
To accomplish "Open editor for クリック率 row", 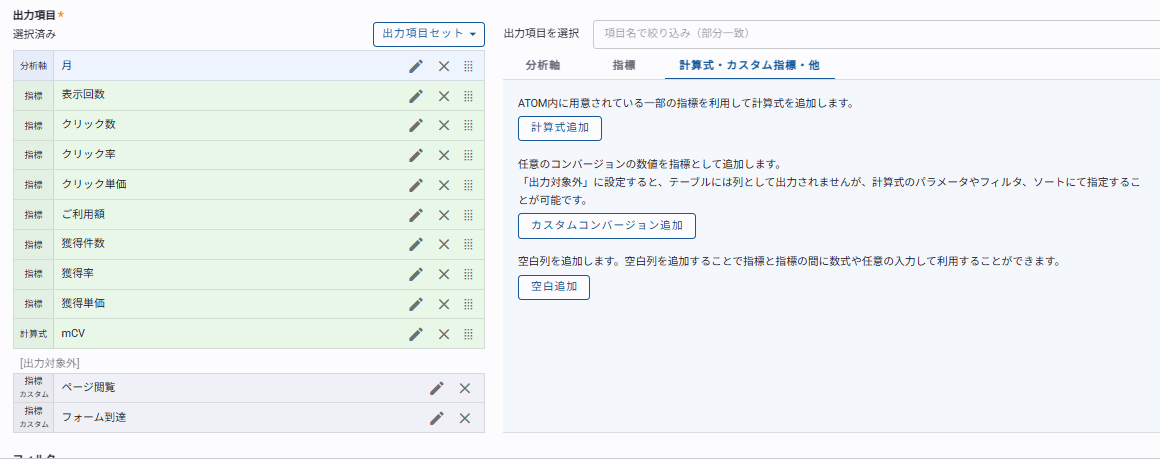I will click(416, 155).
